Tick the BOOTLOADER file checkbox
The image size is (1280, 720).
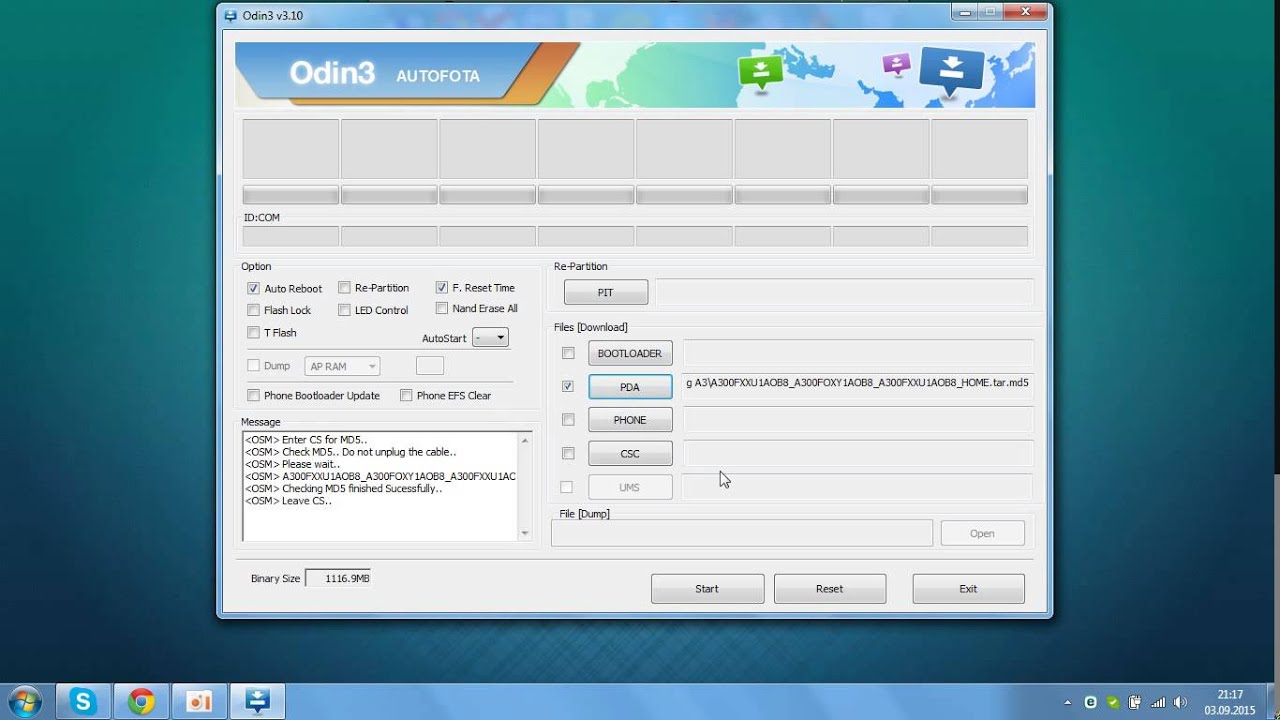pyautogui.click(x=568, y=353)
